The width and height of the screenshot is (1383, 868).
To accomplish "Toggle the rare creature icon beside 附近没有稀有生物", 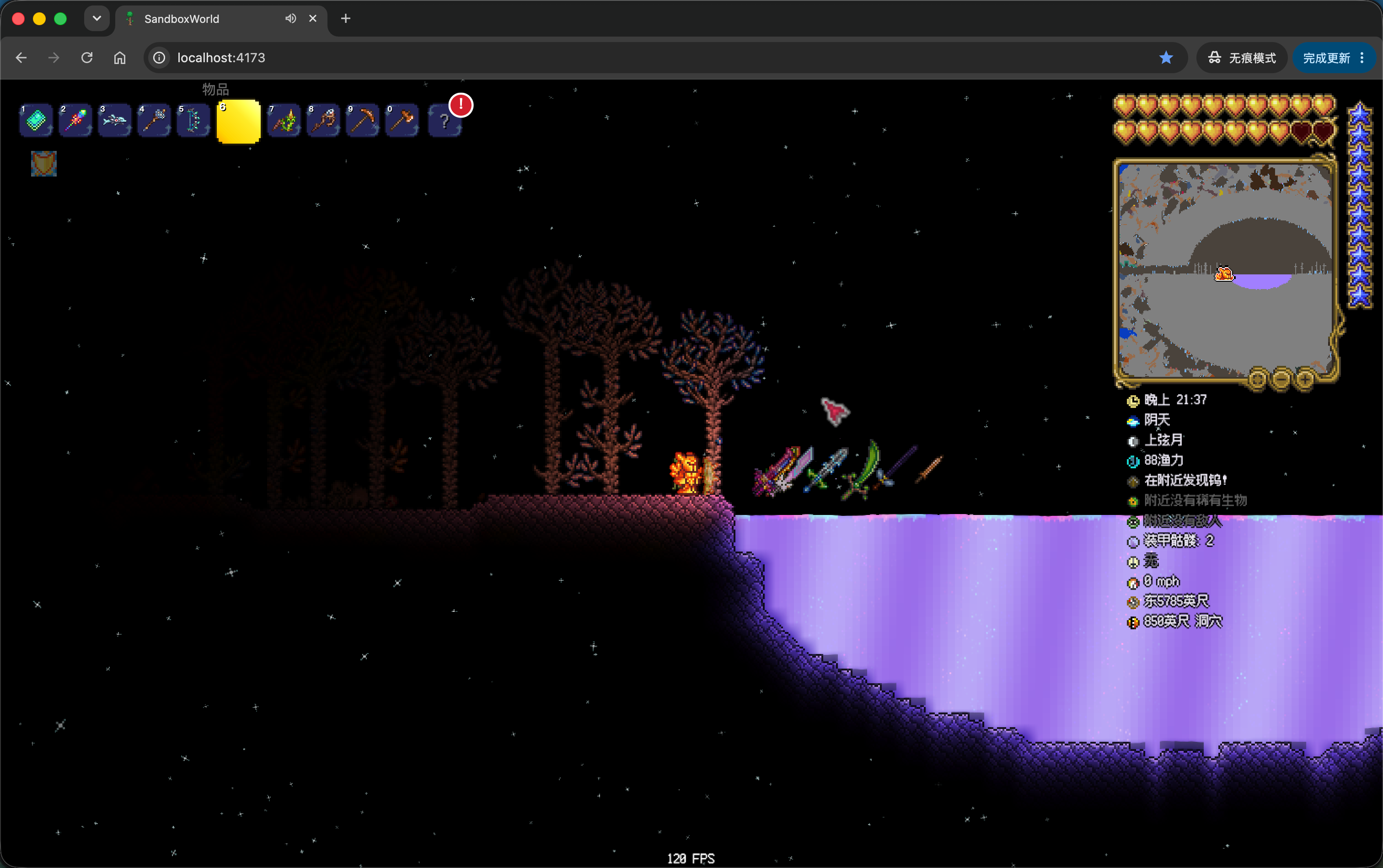I will tap(1133, 501).
